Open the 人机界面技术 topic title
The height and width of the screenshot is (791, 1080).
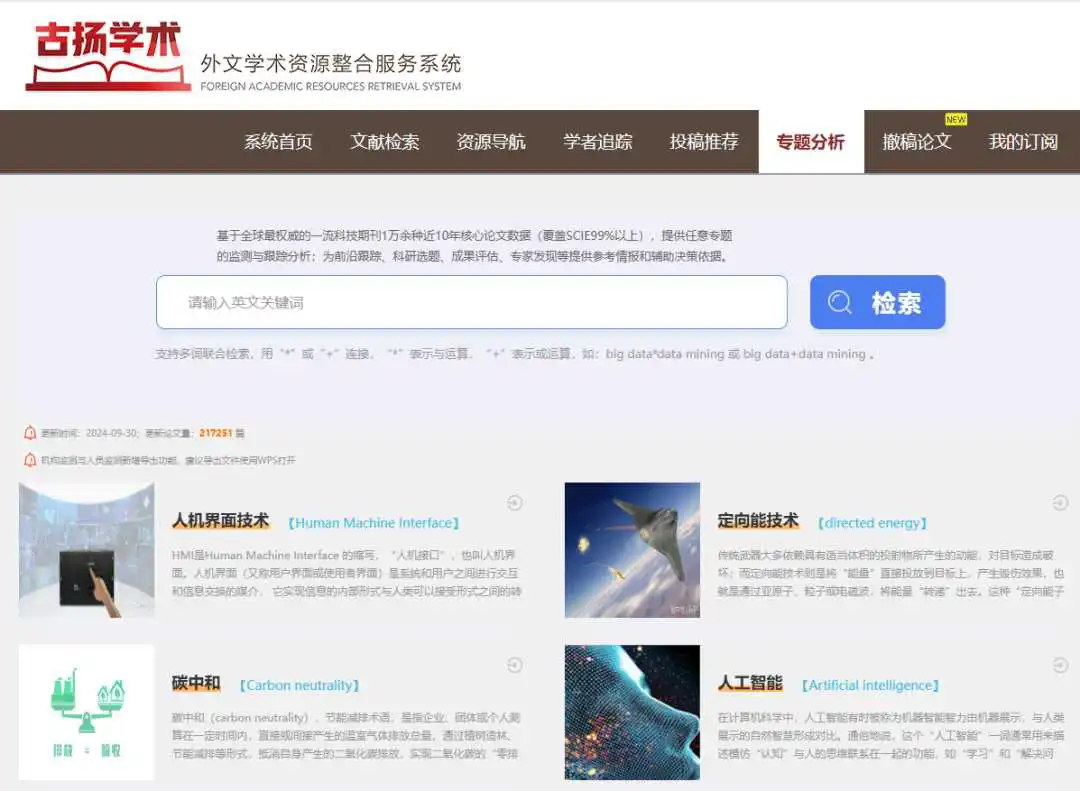(x=220, y=521)
